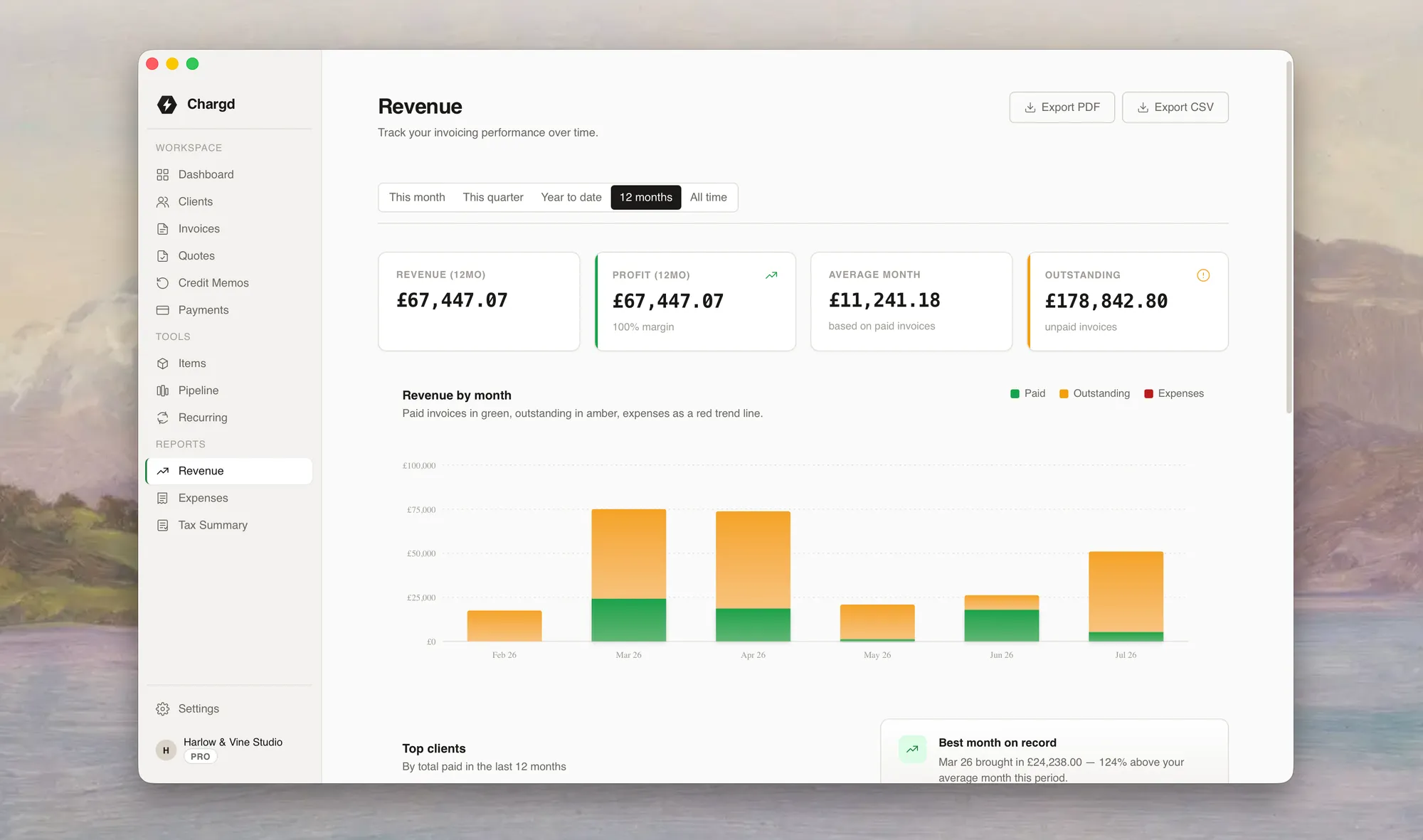This screenshot has height=840, width=1423.
Task: Click the Credit Memos undo-arrow icon
Action: coord(163,283)
